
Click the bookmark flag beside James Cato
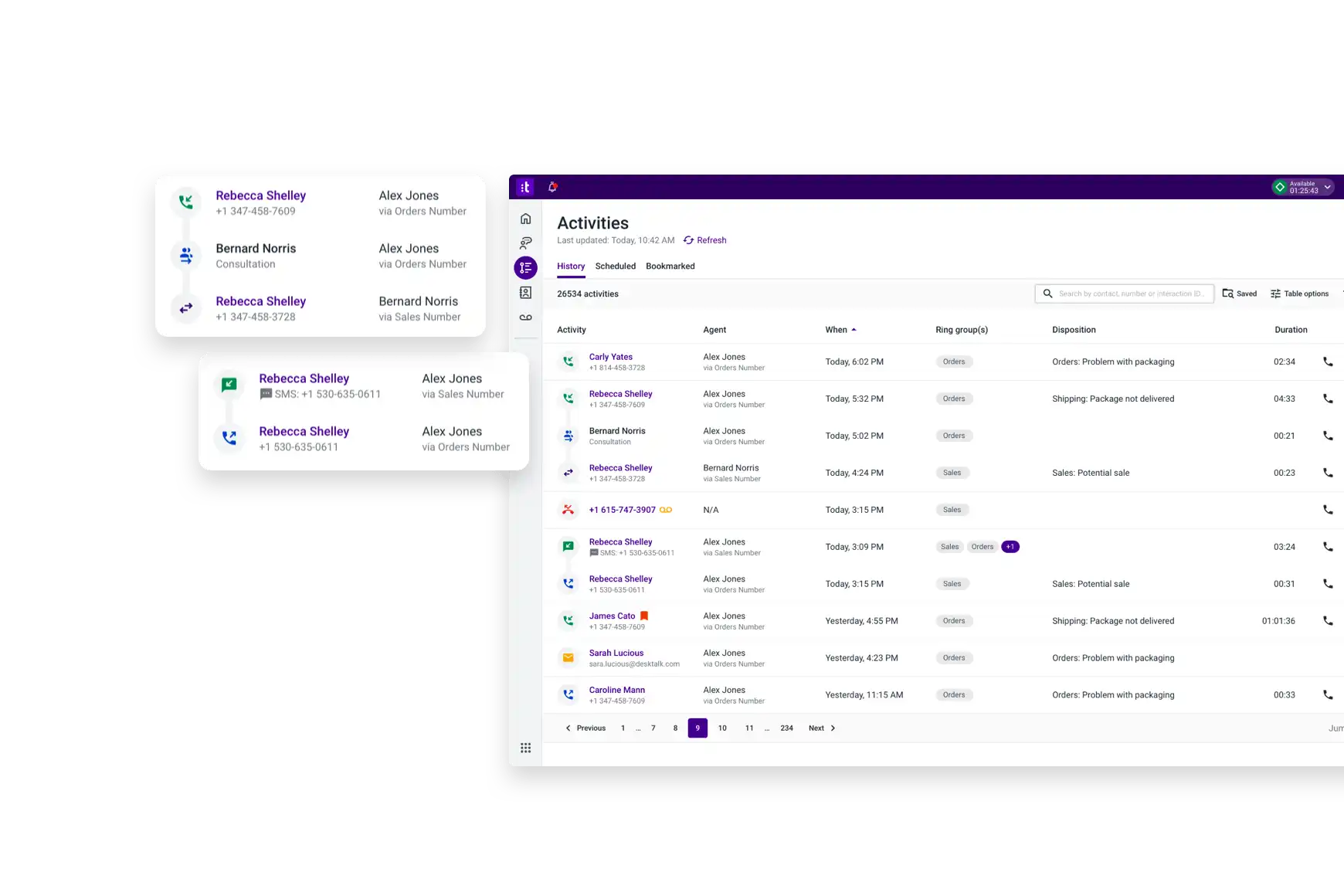tap(644, 616)
